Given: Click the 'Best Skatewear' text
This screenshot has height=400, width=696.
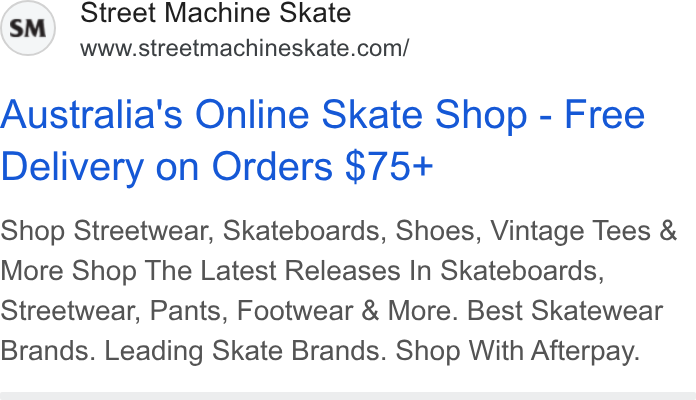Looking at the screenshot, I should click(x=565, y=310).
